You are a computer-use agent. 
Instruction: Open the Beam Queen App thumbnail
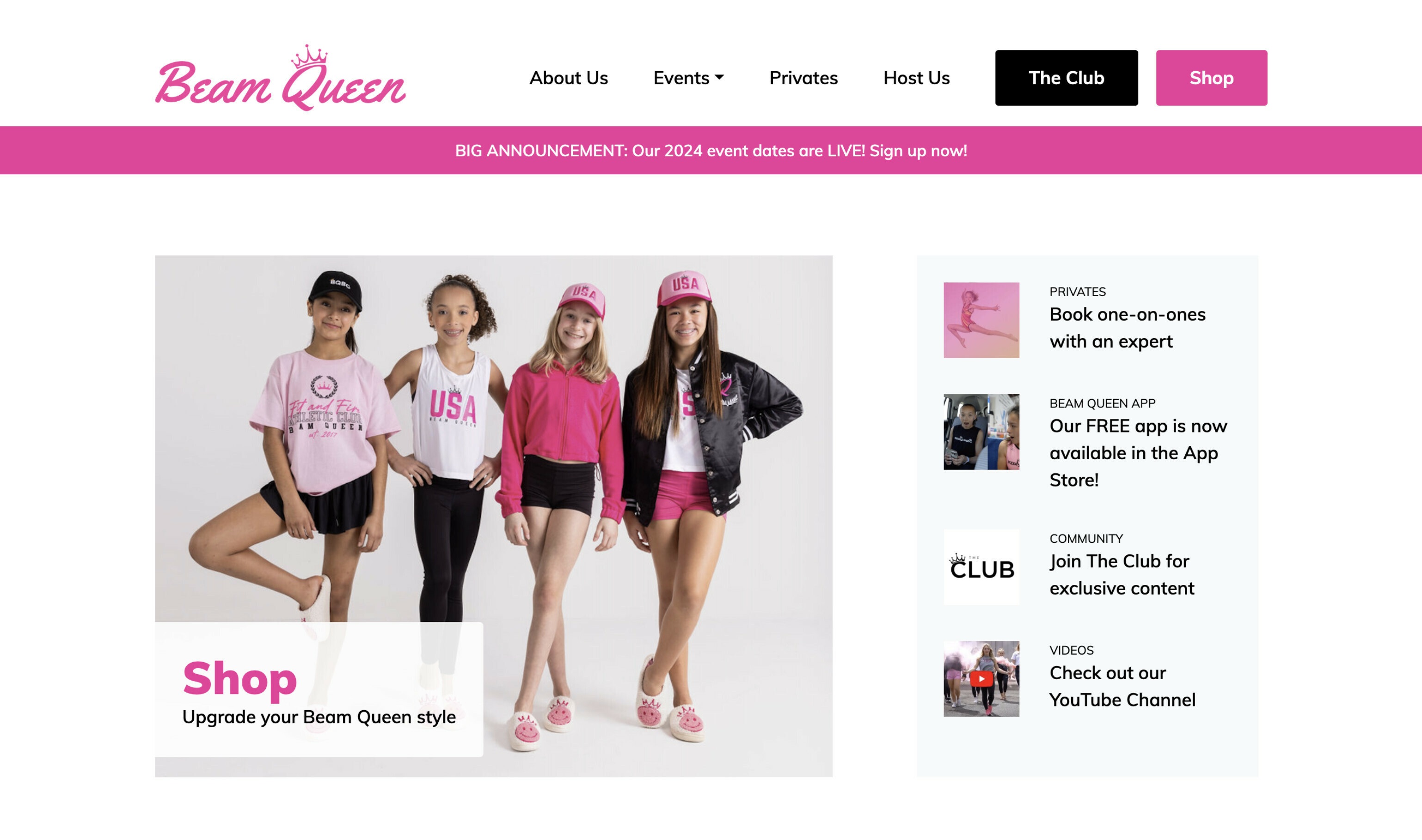(981, 432)
